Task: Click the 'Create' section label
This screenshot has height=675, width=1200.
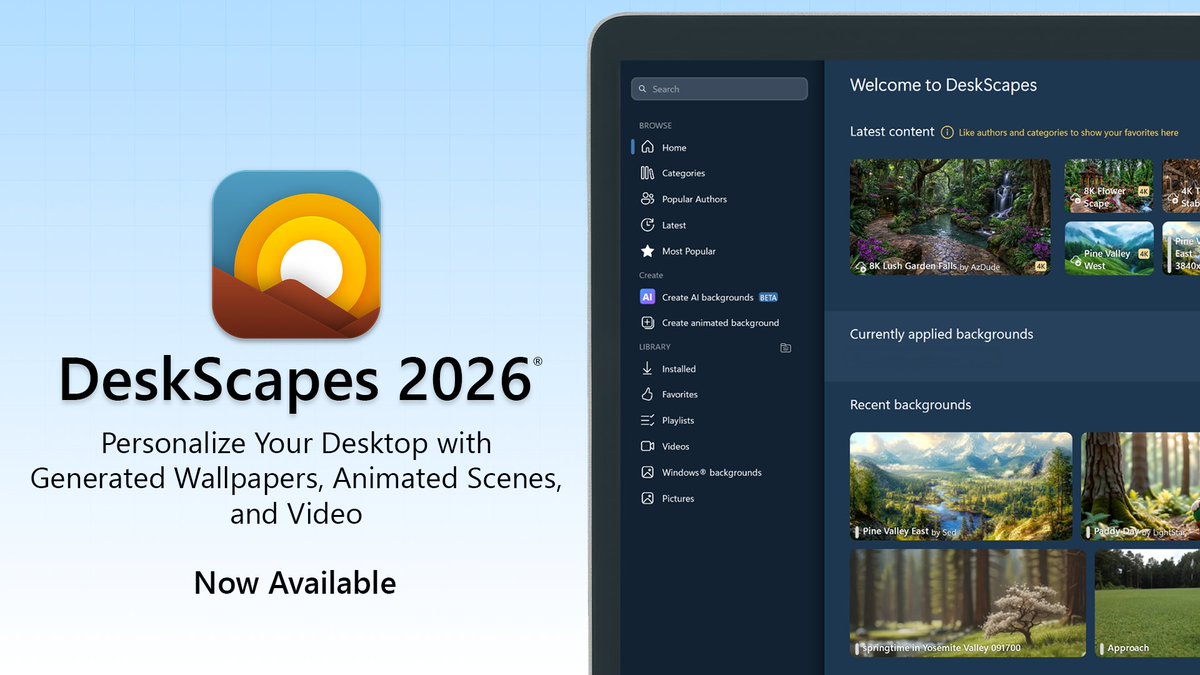Action: (x=651, y=275)
